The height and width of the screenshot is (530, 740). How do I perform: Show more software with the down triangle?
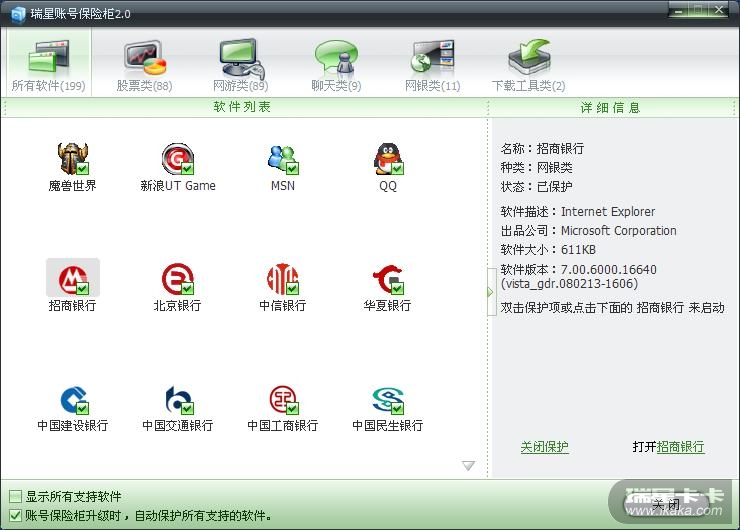point(468,466)
